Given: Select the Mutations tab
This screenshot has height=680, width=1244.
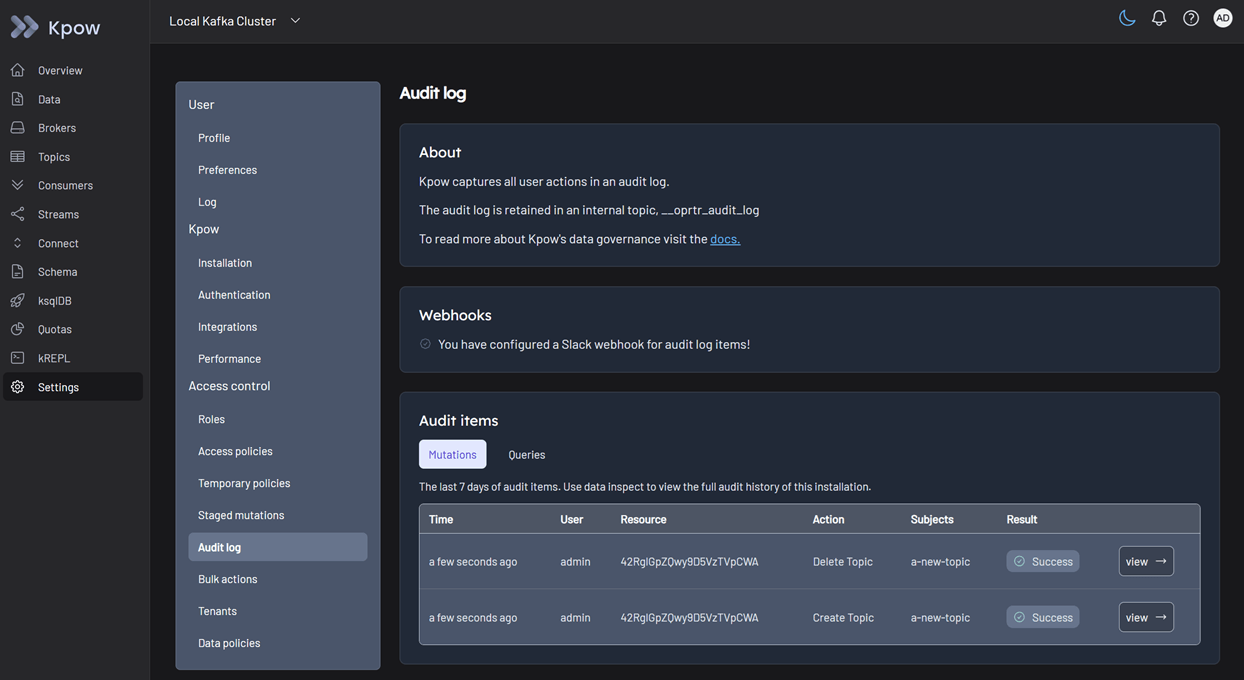Looking at the screenshot, I should 452,454.
